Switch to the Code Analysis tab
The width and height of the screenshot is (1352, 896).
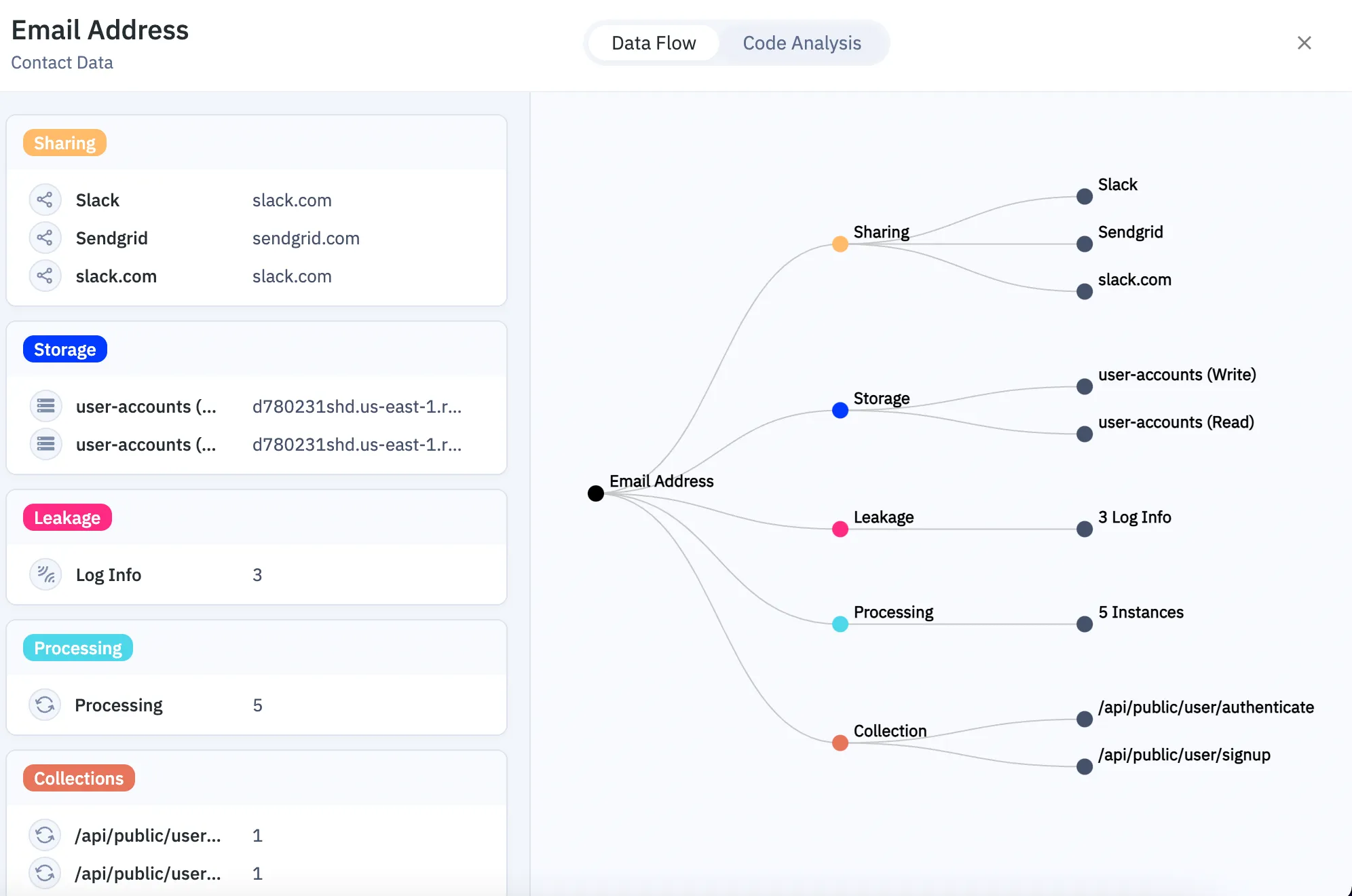(x=802, y=43)
